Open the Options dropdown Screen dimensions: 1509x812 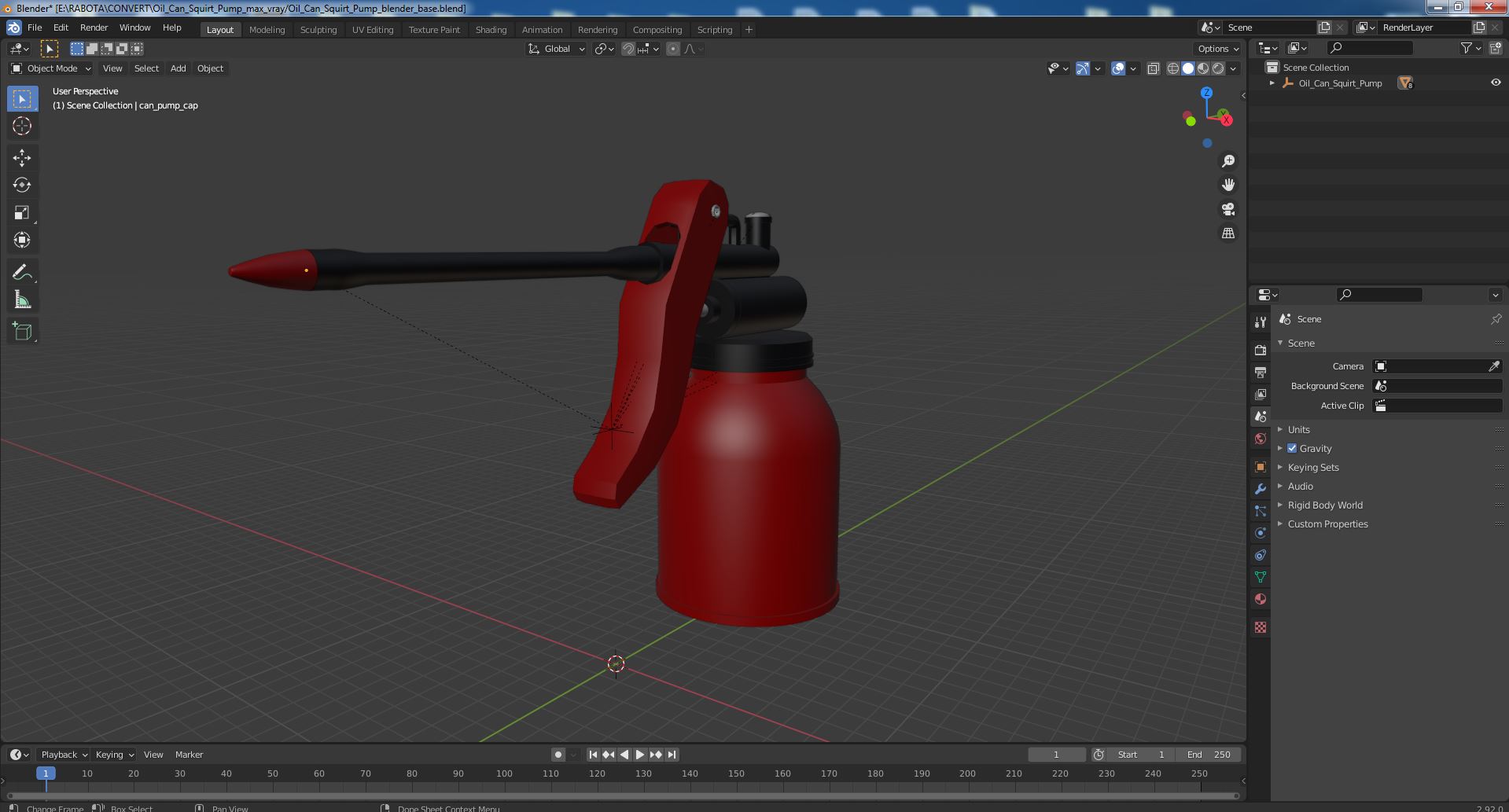click(x=1218, y=49)
